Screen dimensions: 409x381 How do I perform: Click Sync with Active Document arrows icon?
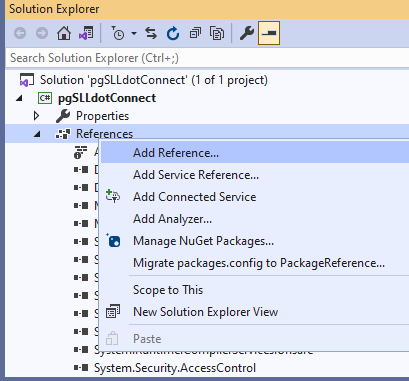click(x=151, y=33)
